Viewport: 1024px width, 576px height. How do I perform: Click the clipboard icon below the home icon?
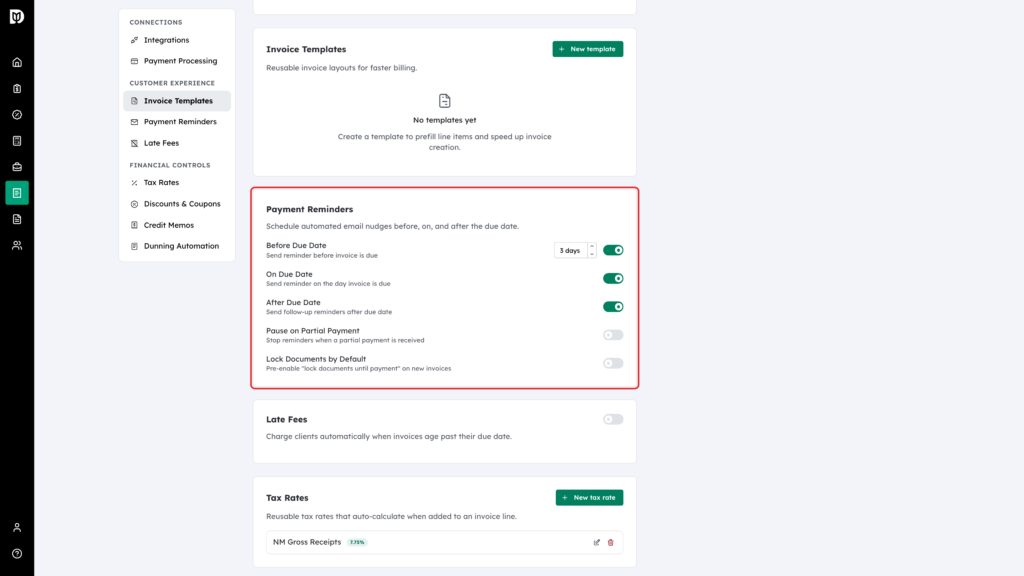pos(17,89)
